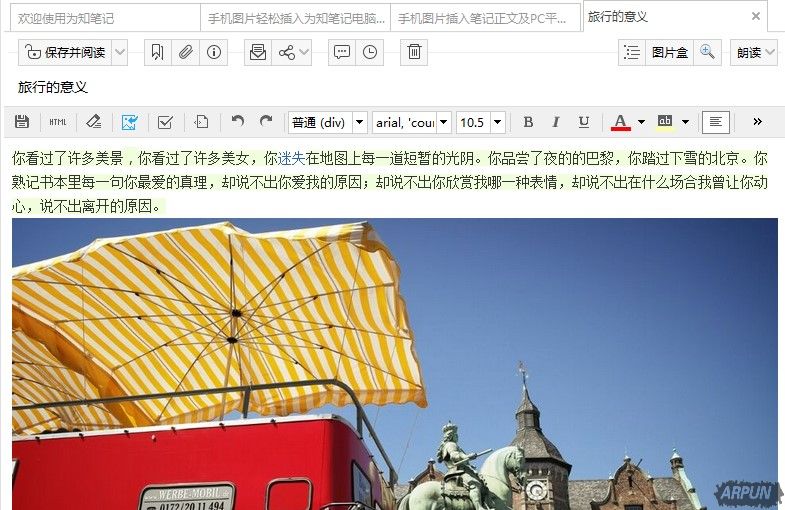Toggle bold formatting
The image size is (785, 510).
528,122
